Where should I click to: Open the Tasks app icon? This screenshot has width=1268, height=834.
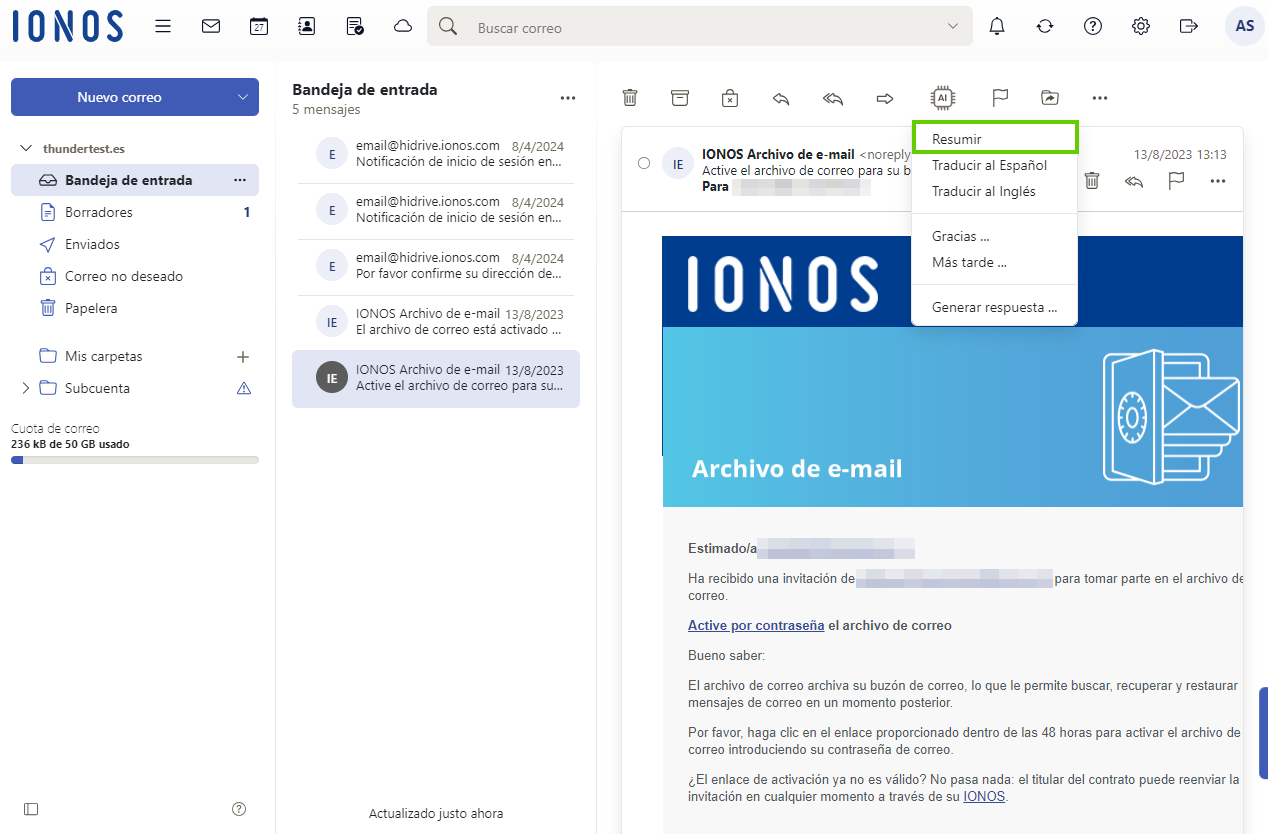pyautogui.click(x=355, y=27)
